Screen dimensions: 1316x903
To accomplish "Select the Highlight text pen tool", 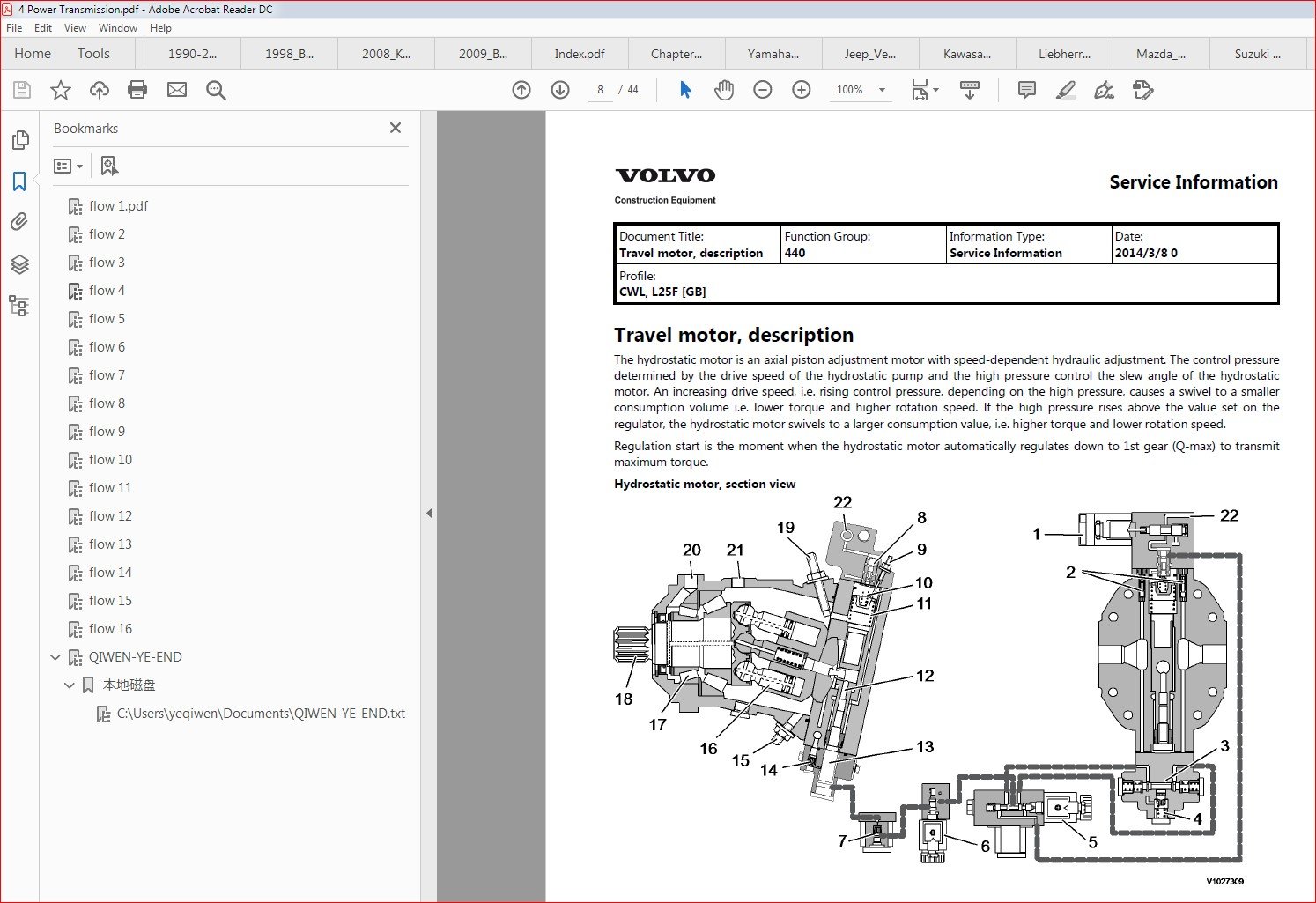I will 1066,90.
